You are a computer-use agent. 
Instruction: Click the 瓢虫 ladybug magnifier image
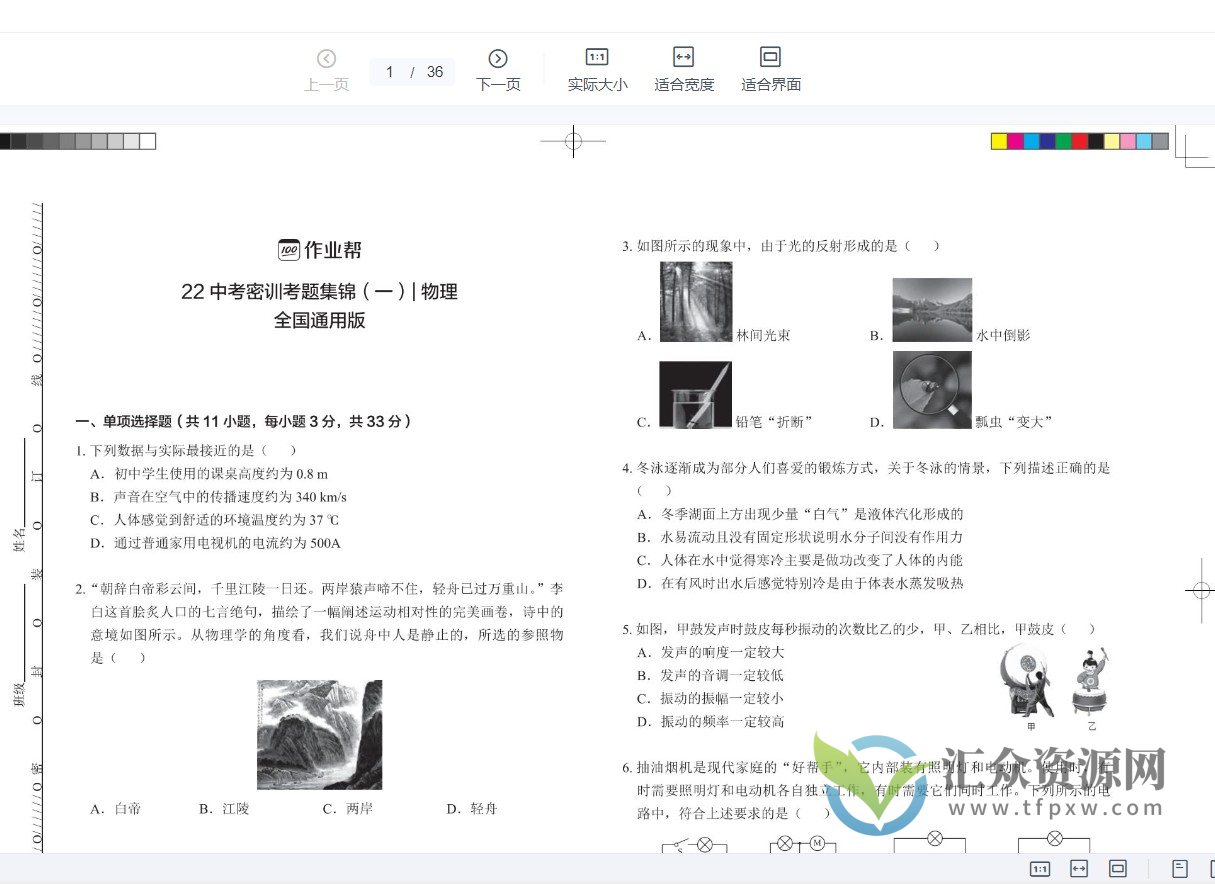click(932, 389)
